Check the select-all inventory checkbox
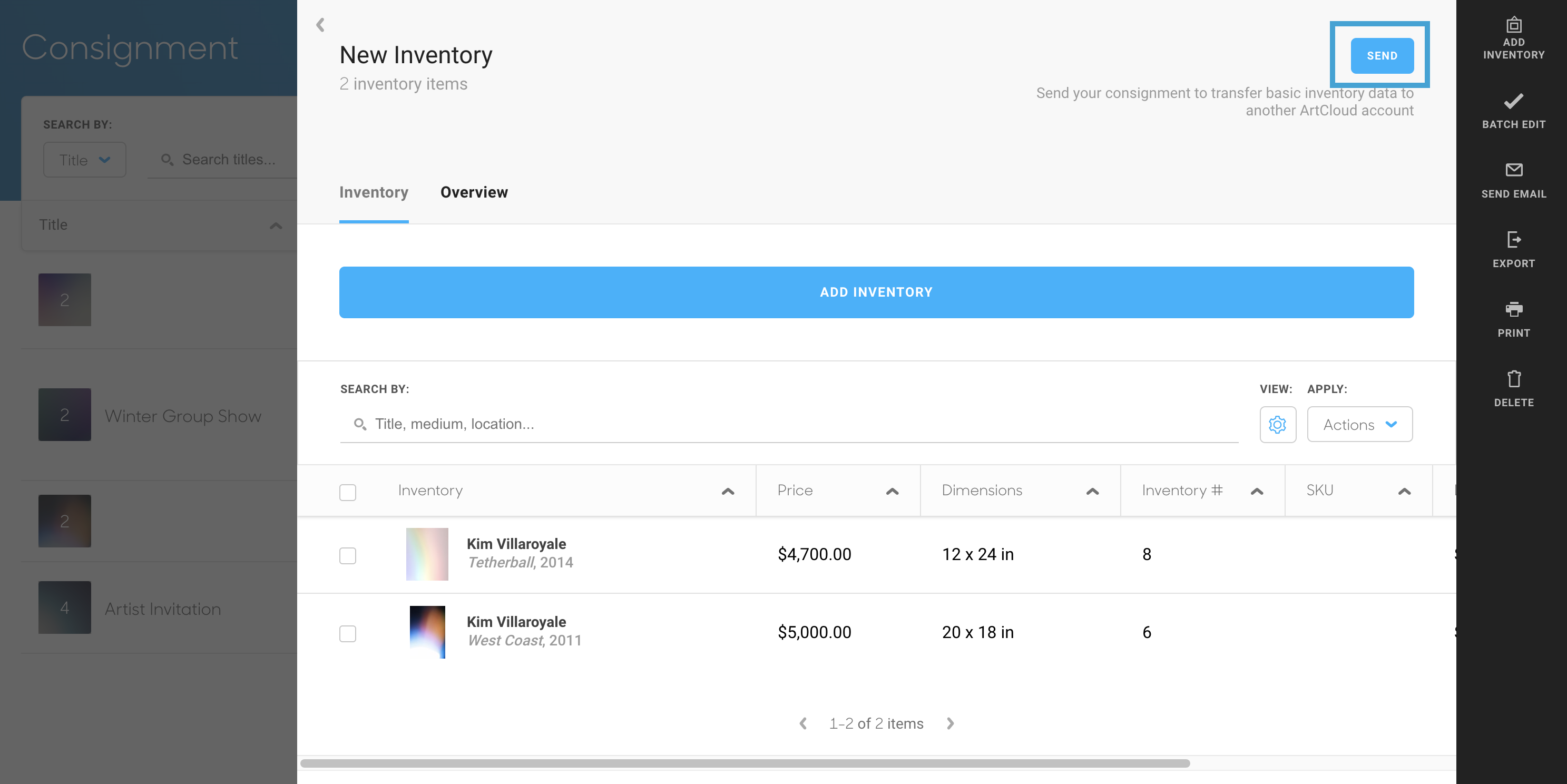The image size is (1567, 784). [x=347, y=493]
